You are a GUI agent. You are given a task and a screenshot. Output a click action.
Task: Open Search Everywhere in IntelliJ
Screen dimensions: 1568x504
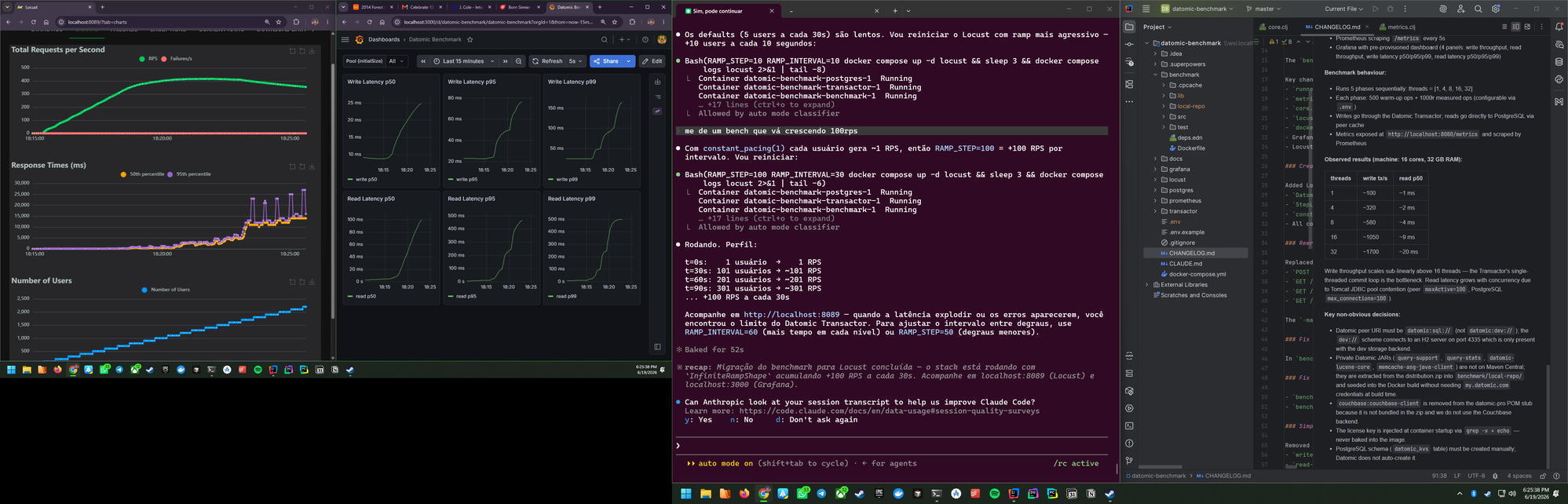pos(1478,9)
